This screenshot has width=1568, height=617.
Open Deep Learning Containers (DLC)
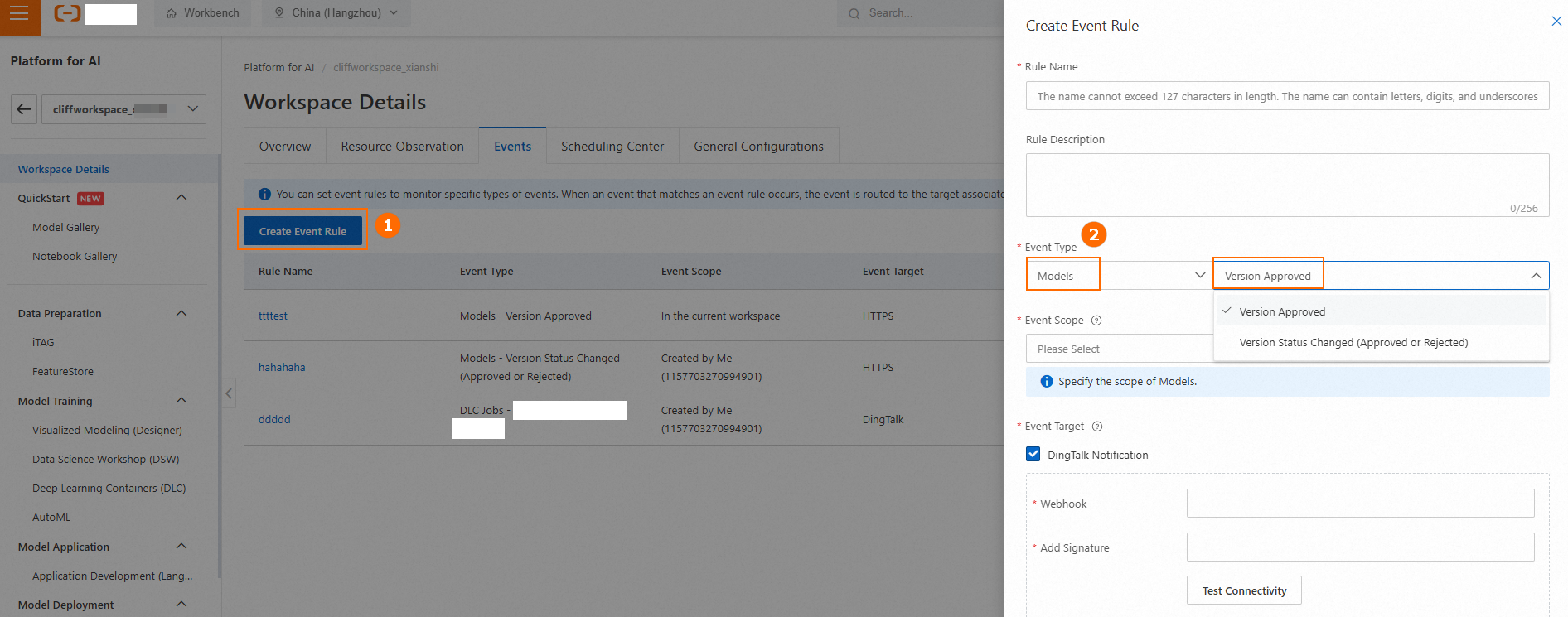pos(109,488)
